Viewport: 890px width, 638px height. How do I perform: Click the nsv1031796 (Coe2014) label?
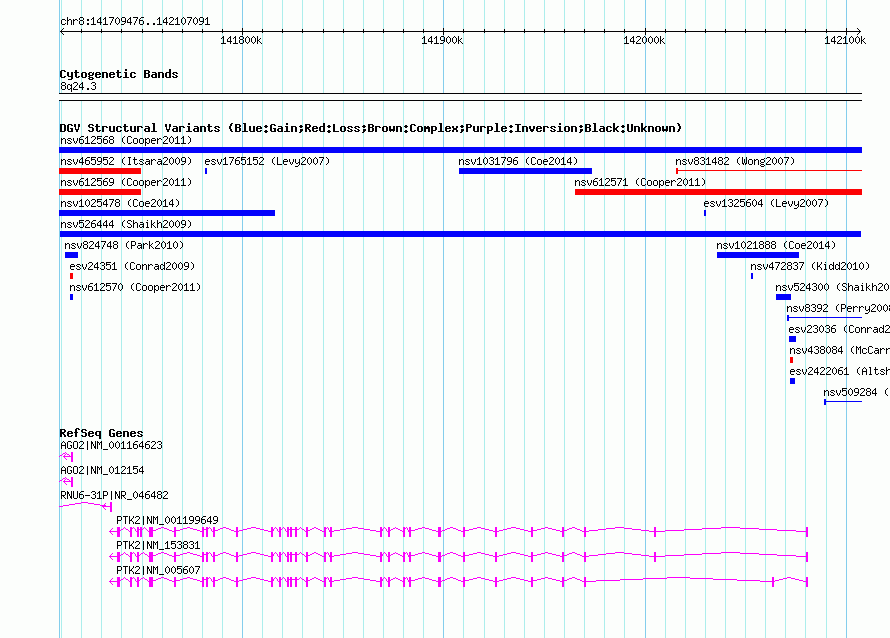pos(518,161)
